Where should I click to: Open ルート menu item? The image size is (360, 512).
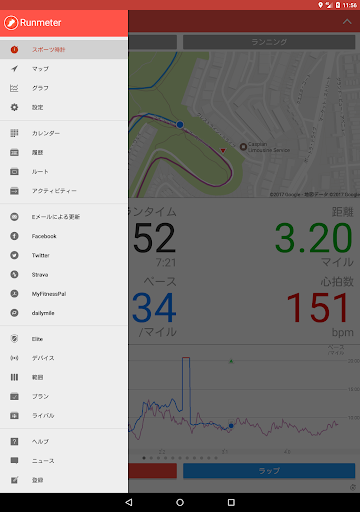[x=64, y=172]
